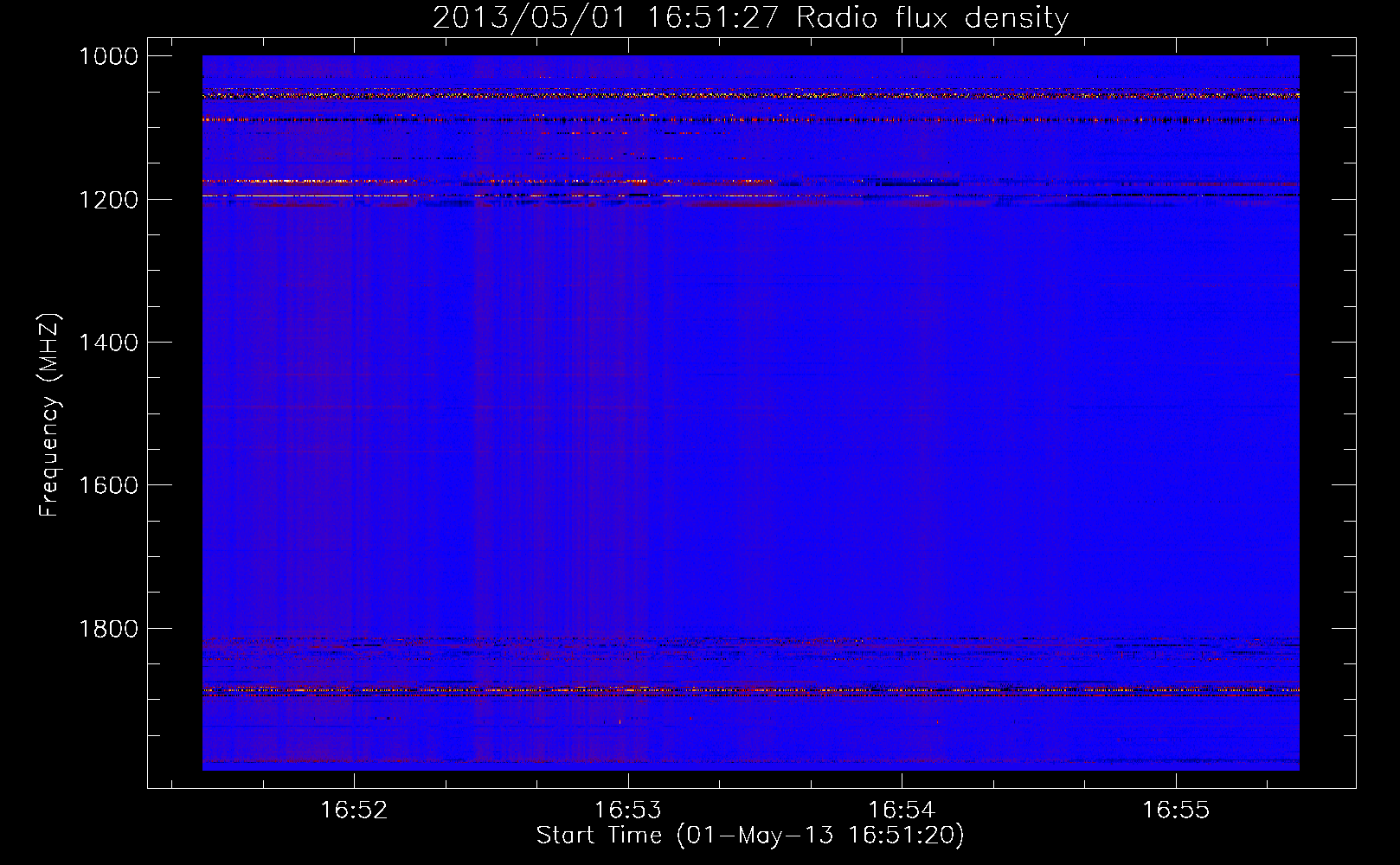This screenshot has height=865, width=1400.
Task: Select the 1400 frequency tick label
Action: pyautogui.click(x=108, y=343)
